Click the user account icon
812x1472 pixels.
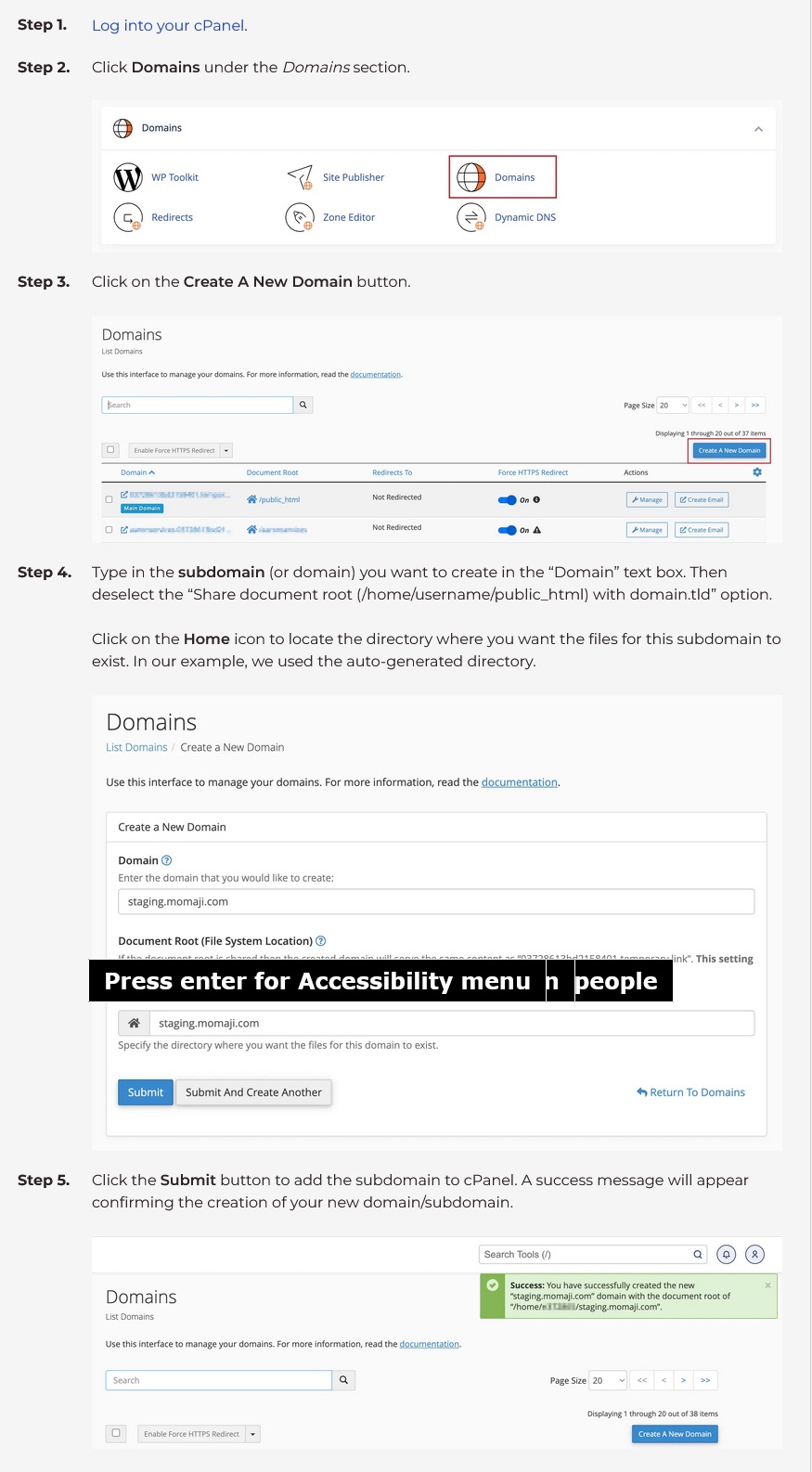point(754,1254)
